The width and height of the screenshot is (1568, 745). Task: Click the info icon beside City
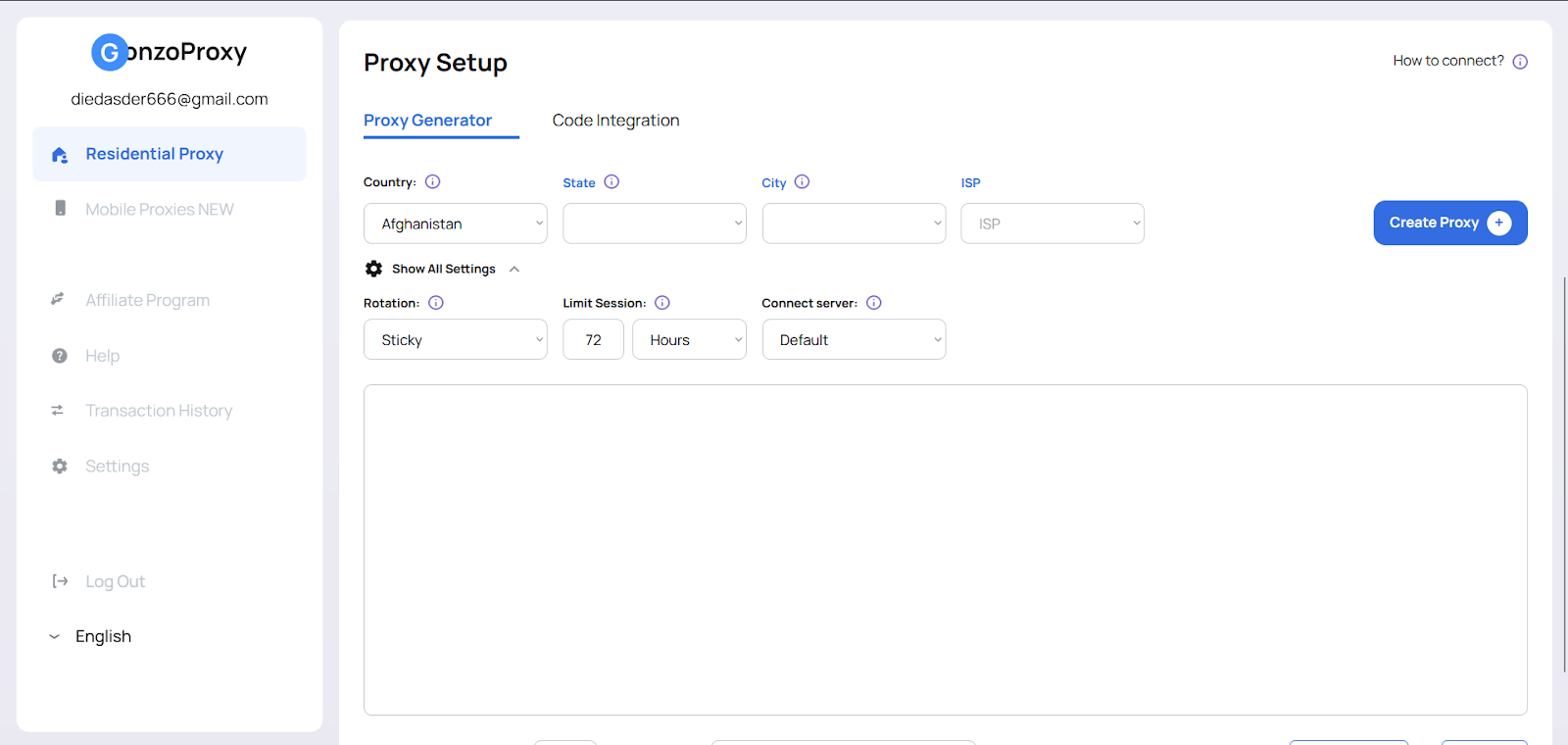click(802, 181)
